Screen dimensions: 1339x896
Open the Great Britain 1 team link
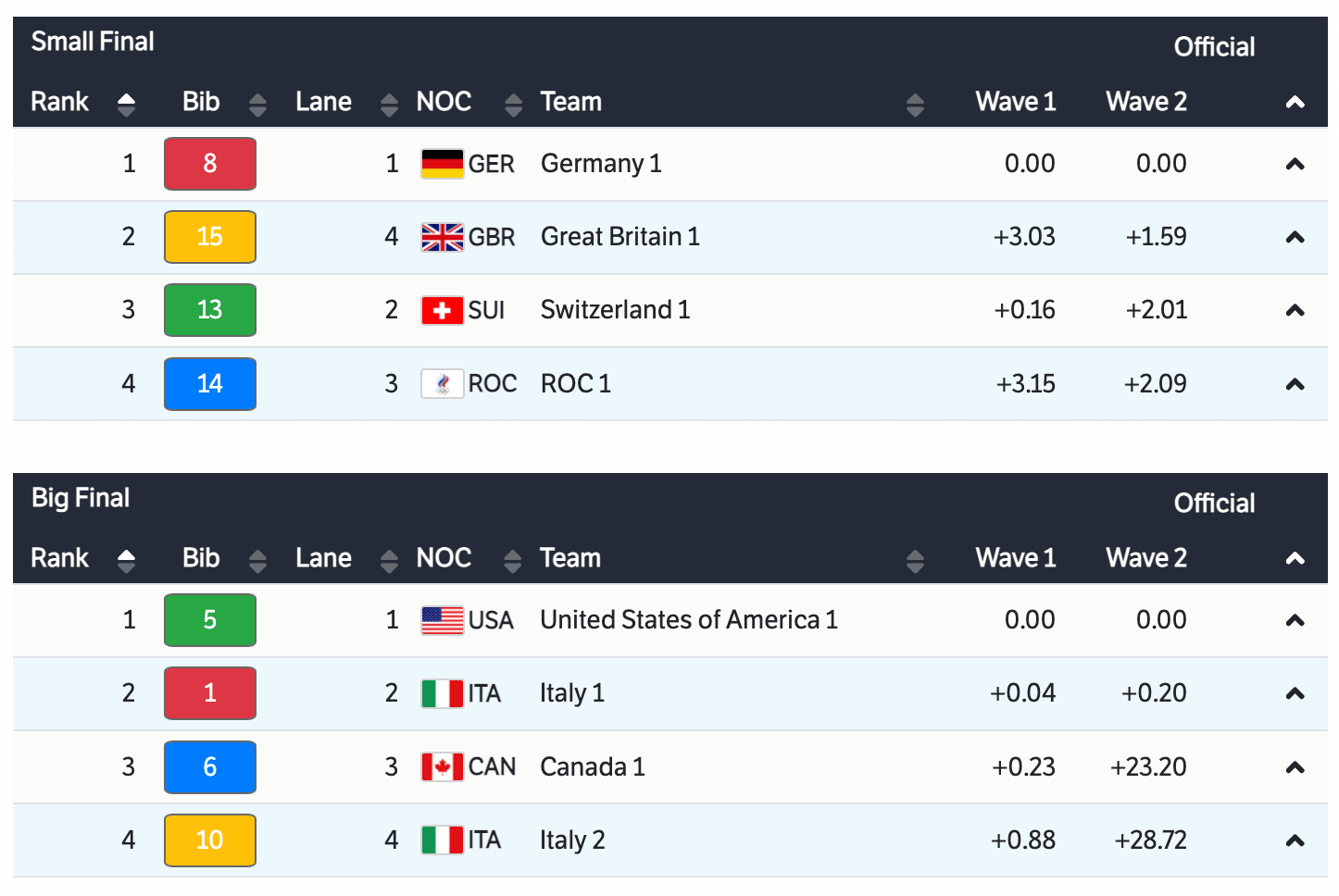tap(619, 237)
